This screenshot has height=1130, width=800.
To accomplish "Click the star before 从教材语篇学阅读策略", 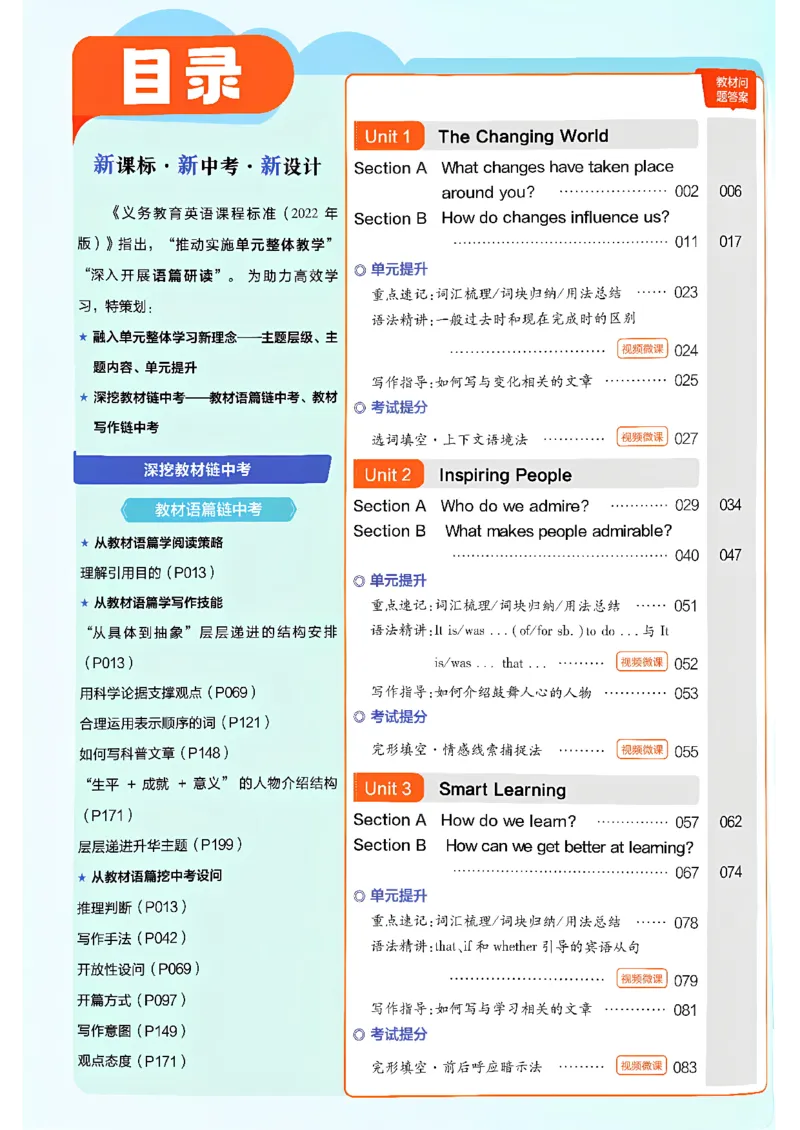I will (x=84, y=543).
